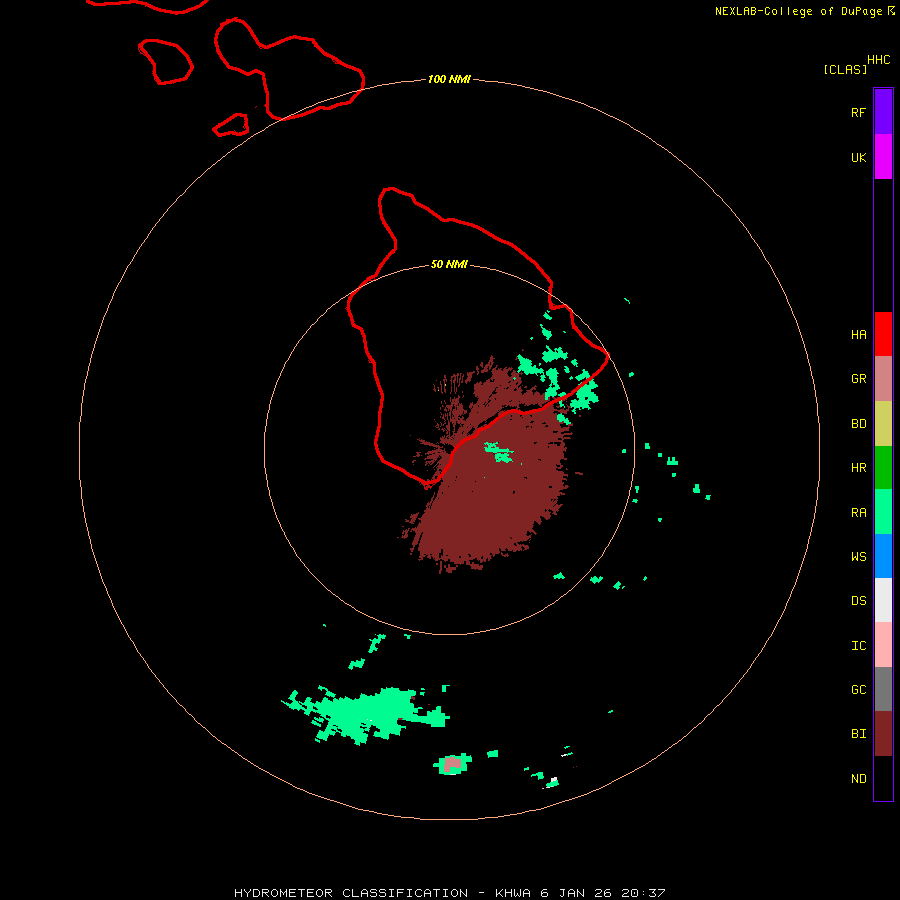
Task: Click the DS white legend swatch
Action: click(x=883, y=600)
